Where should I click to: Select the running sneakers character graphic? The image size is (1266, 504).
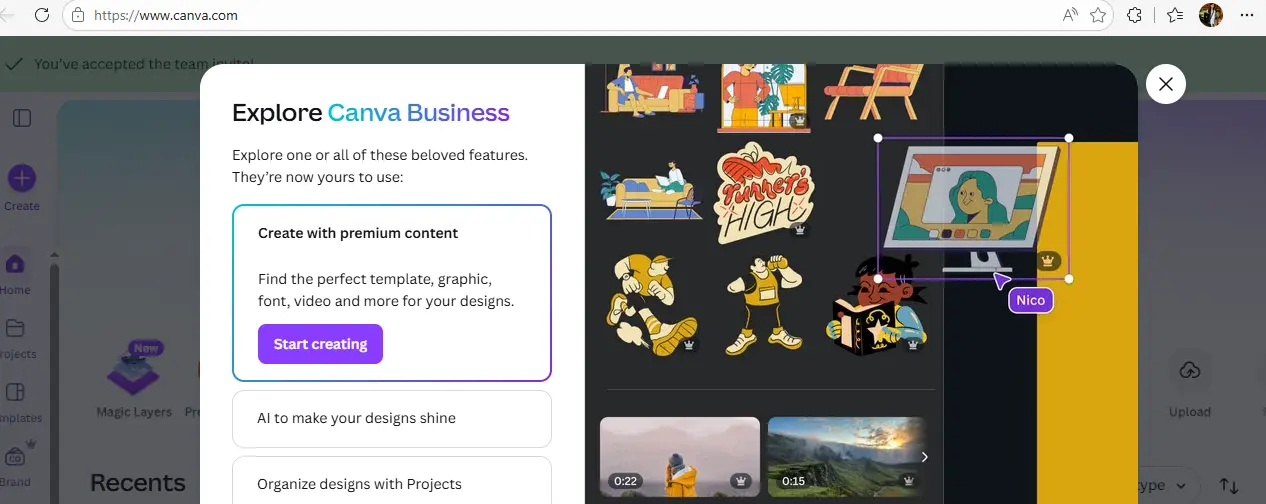click(x=650, y=304)
